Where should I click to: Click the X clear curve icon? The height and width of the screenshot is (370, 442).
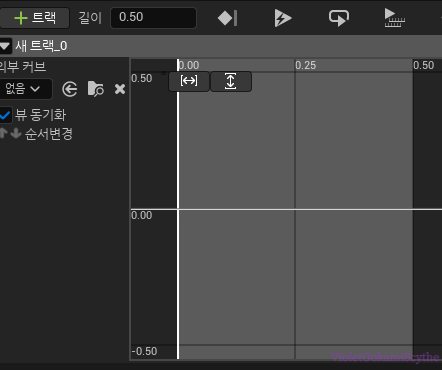[x=120, y=89]
